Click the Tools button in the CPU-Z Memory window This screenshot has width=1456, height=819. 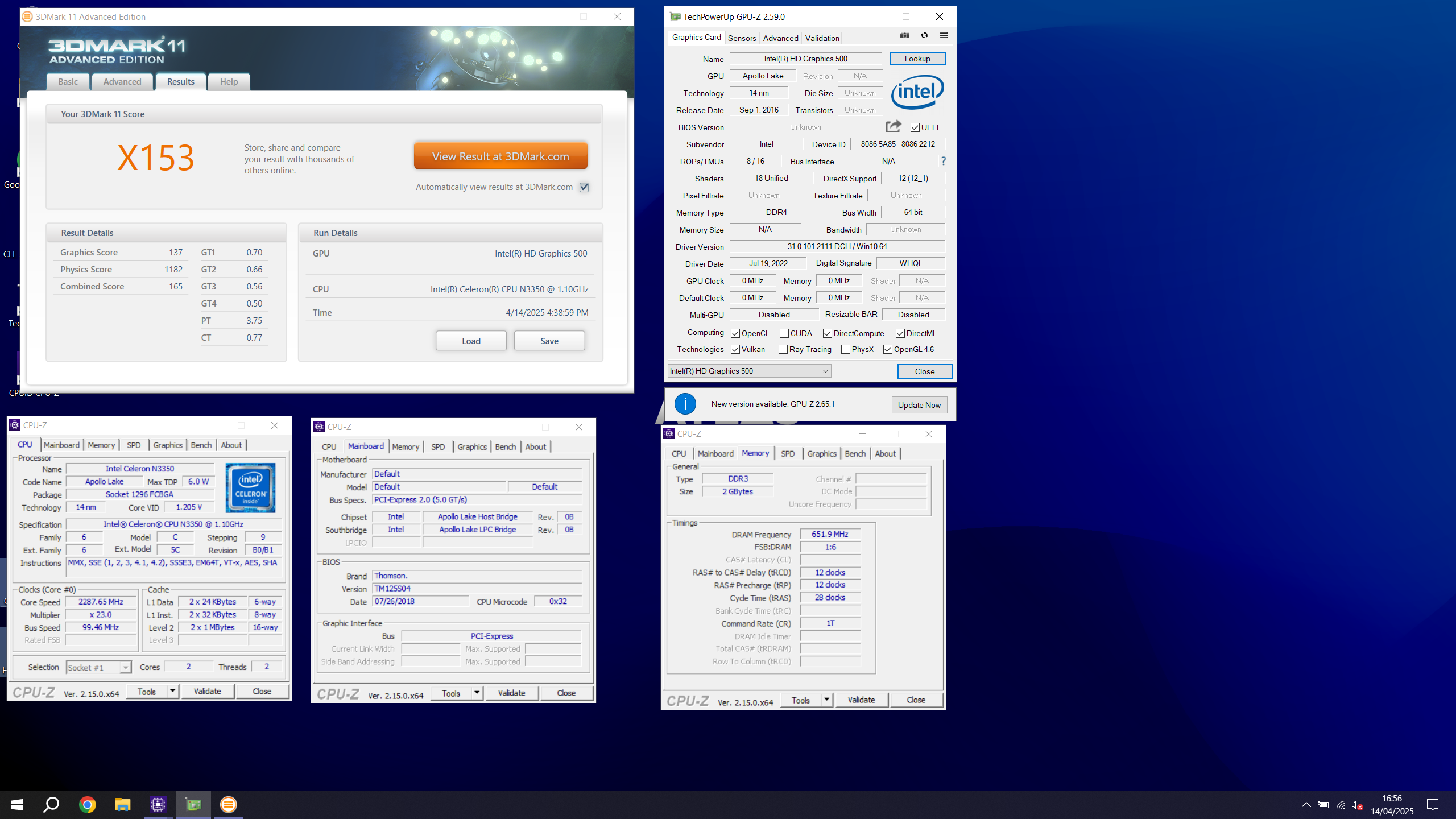800,700
